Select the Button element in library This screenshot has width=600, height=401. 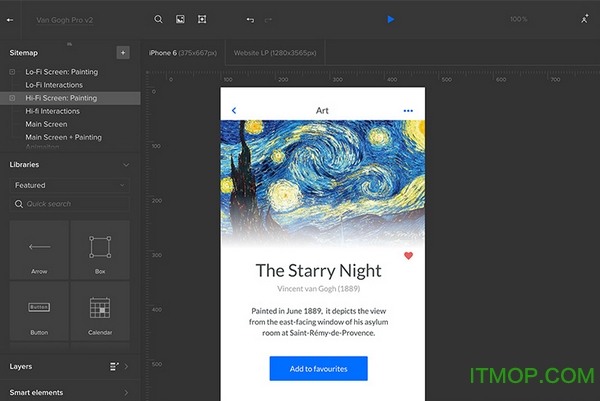[39, 311]
